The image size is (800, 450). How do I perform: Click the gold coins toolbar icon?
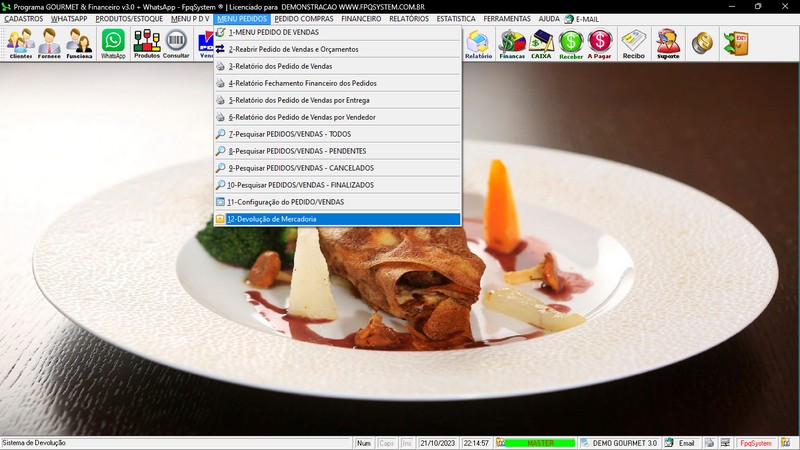coord(703,43)
